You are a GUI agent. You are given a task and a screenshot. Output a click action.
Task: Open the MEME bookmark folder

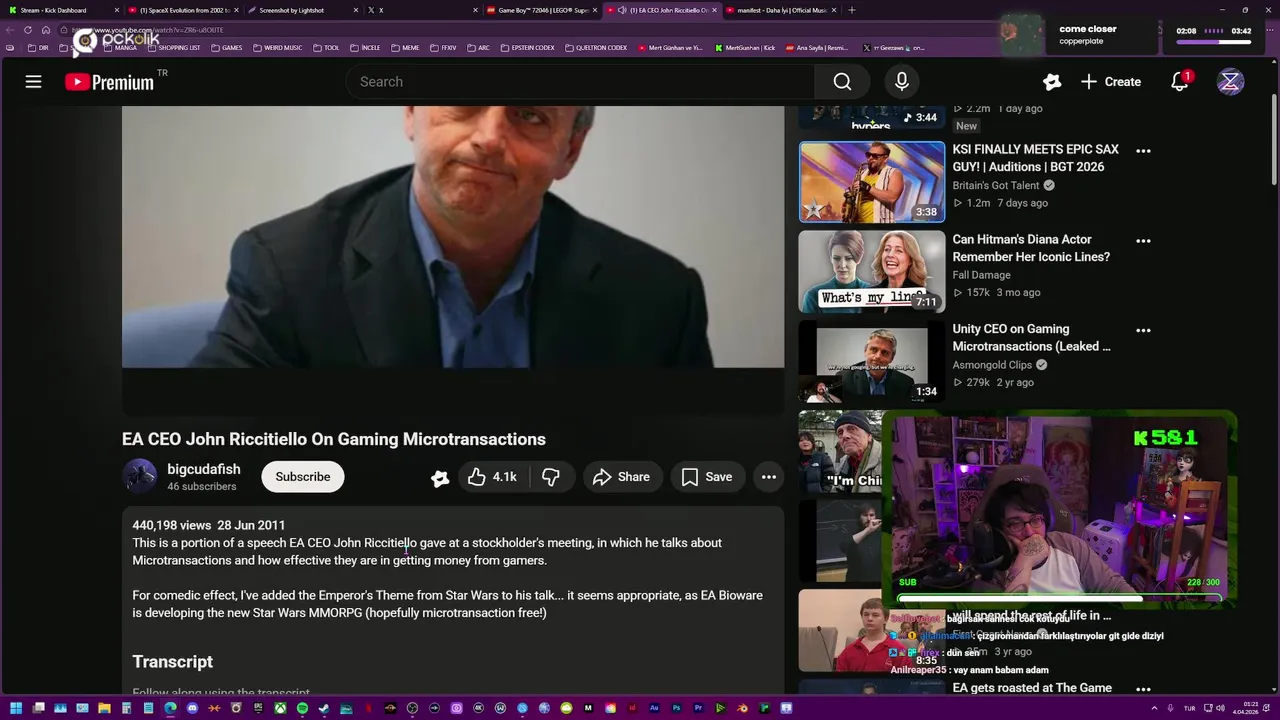tap(406, 48)
